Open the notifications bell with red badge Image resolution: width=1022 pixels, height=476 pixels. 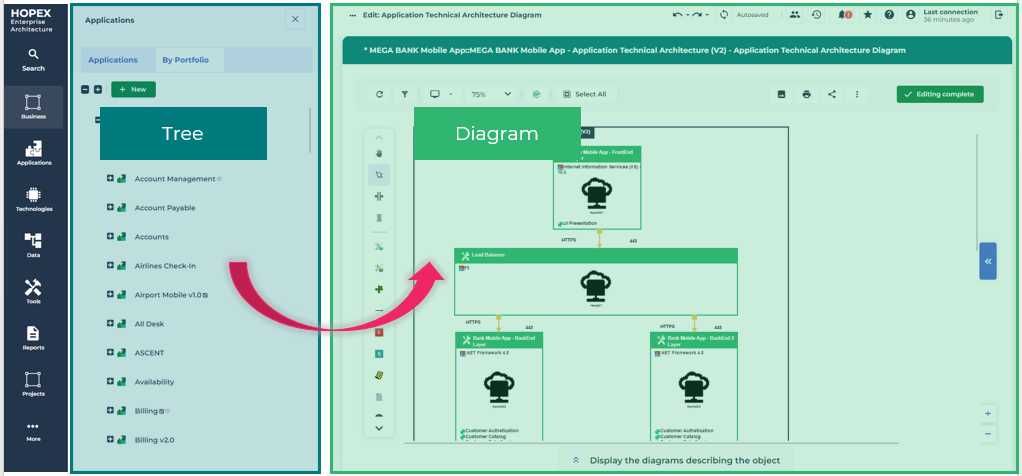[x=845, y=15]
